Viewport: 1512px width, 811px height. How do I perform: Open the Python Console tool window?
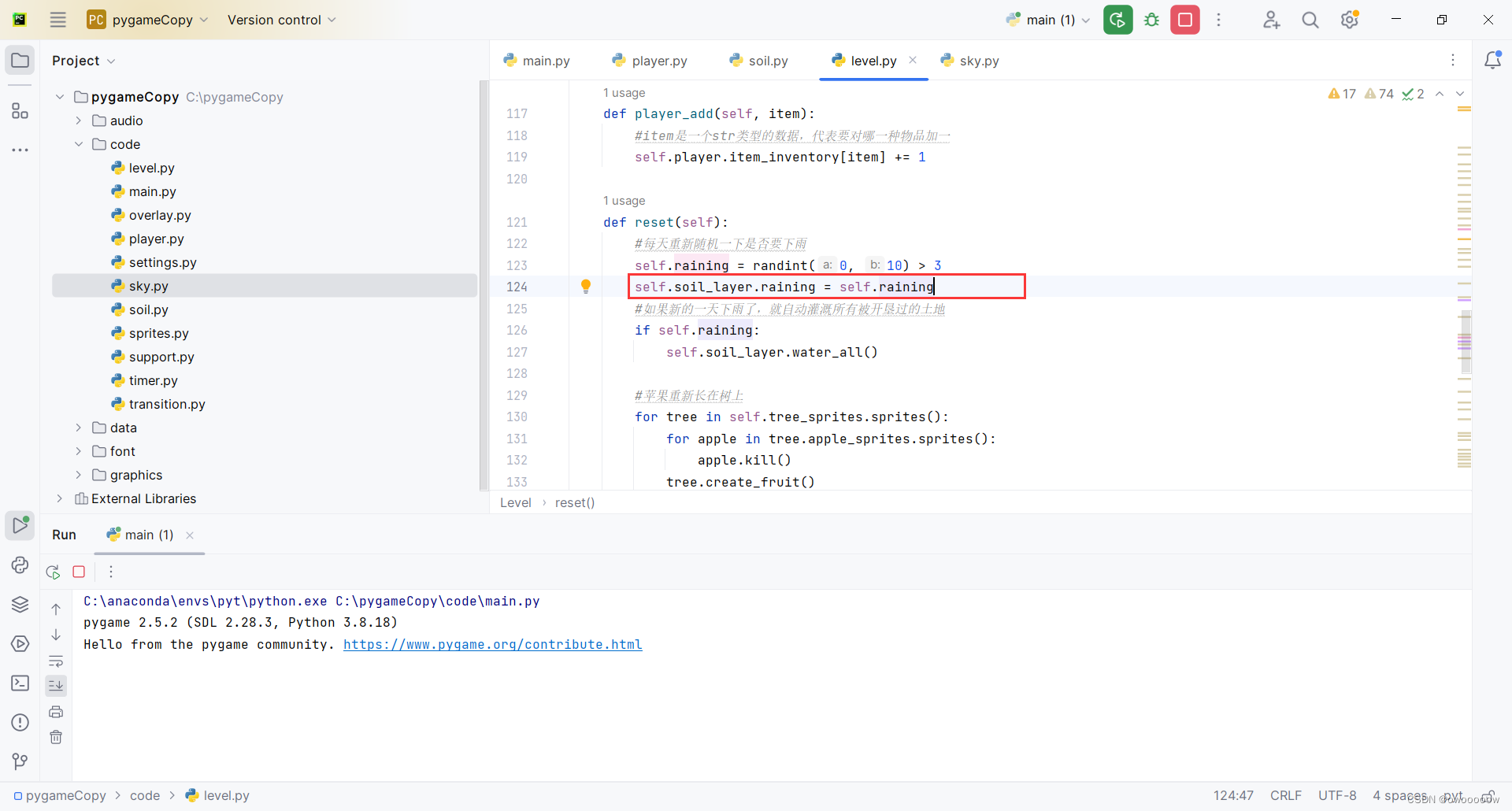(20, 565)
